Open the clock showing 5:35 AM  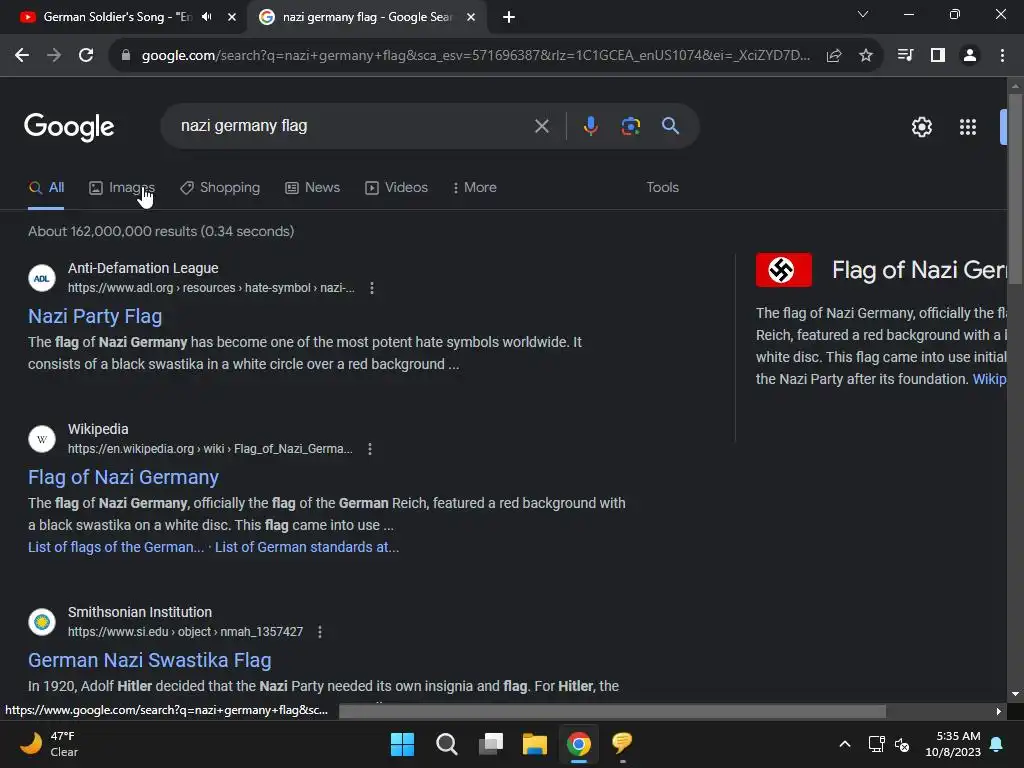953,744
